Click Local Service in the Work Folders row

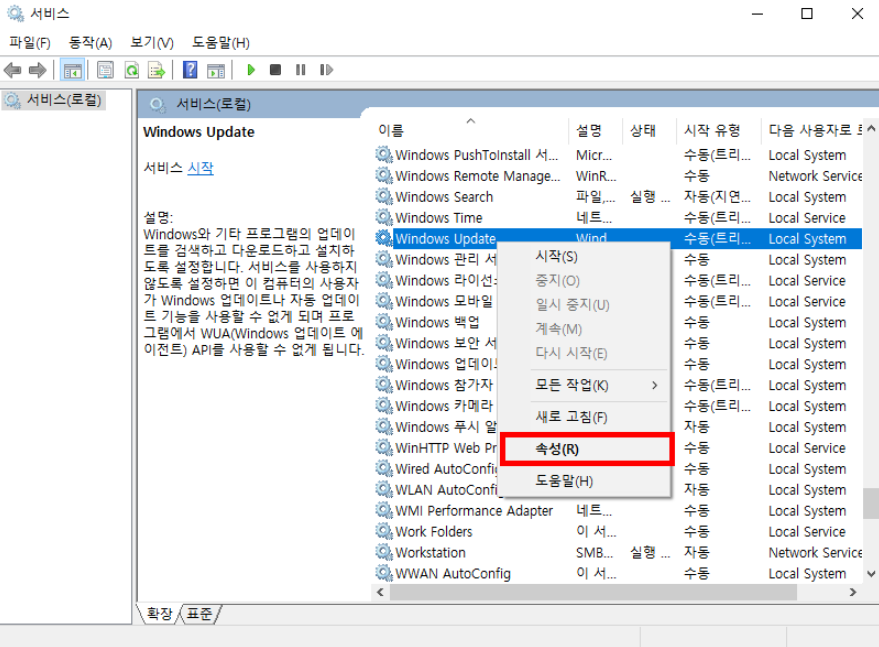pos(807,532)
